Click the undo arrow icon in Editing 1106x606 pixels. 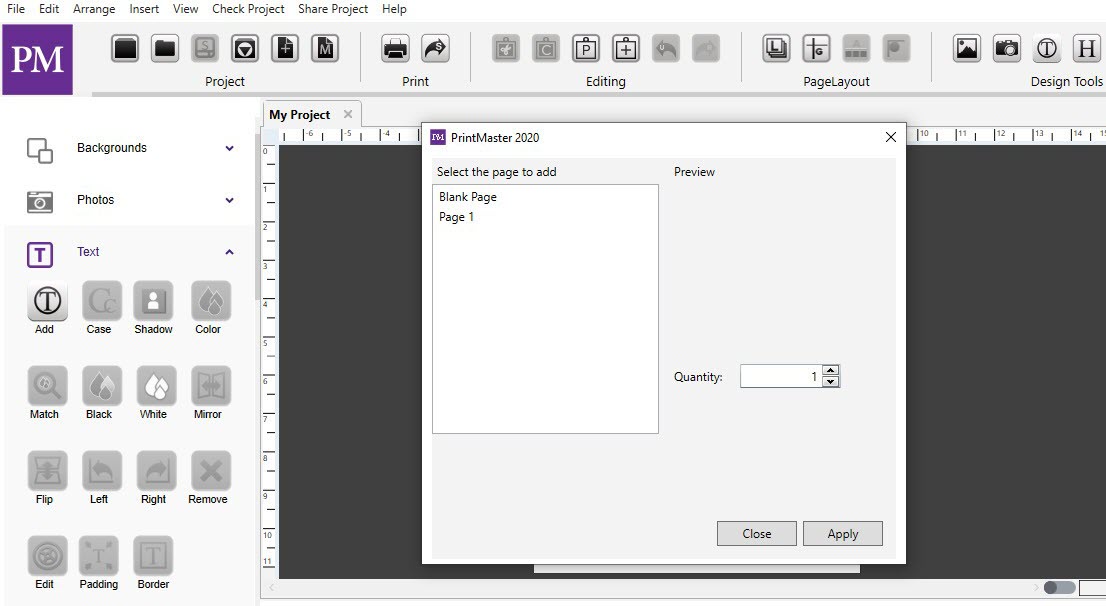pos(666,49)
